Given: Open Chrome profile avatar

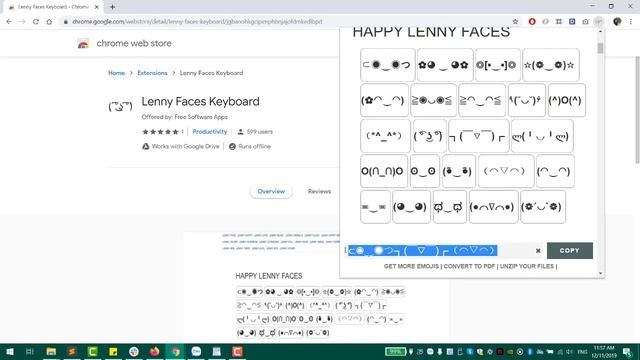Looking at the screenshot, I should pyautogui.click(x=617, y=22).
